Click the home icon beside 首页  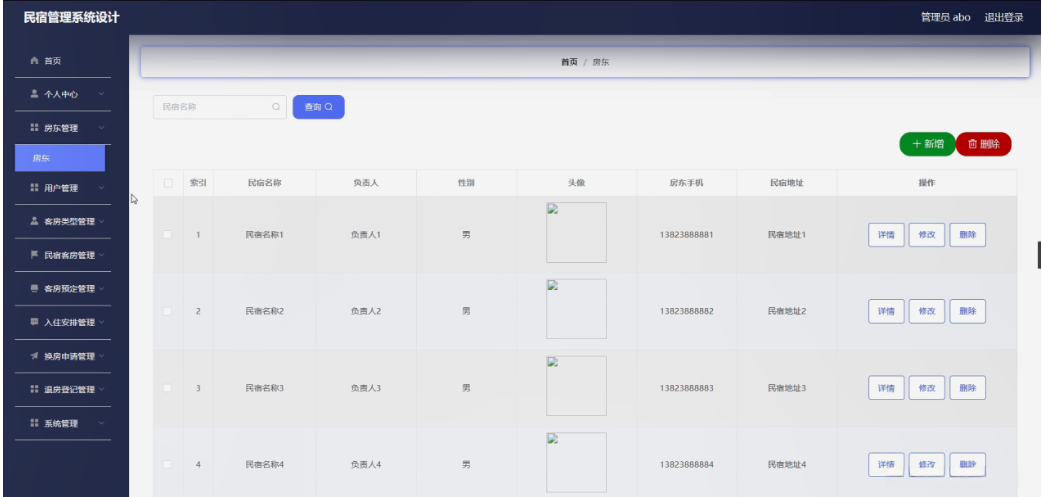coord(35,60)
